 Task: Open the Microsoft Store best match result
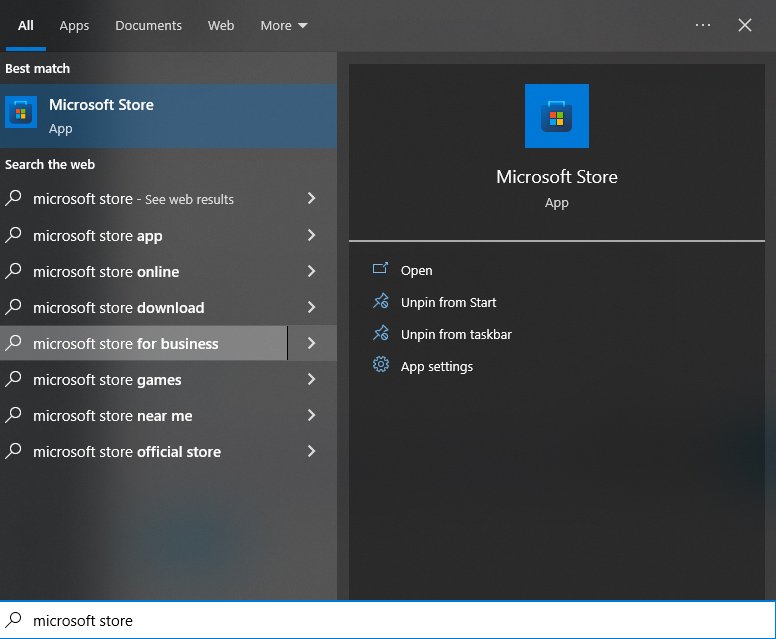coord(168,116)
